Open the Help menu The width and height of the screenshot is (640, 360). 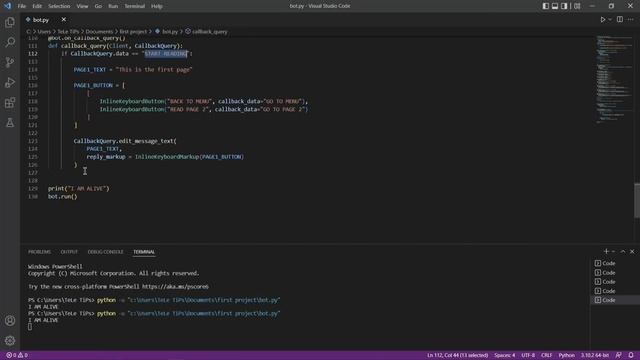click(x=157, y=6)
